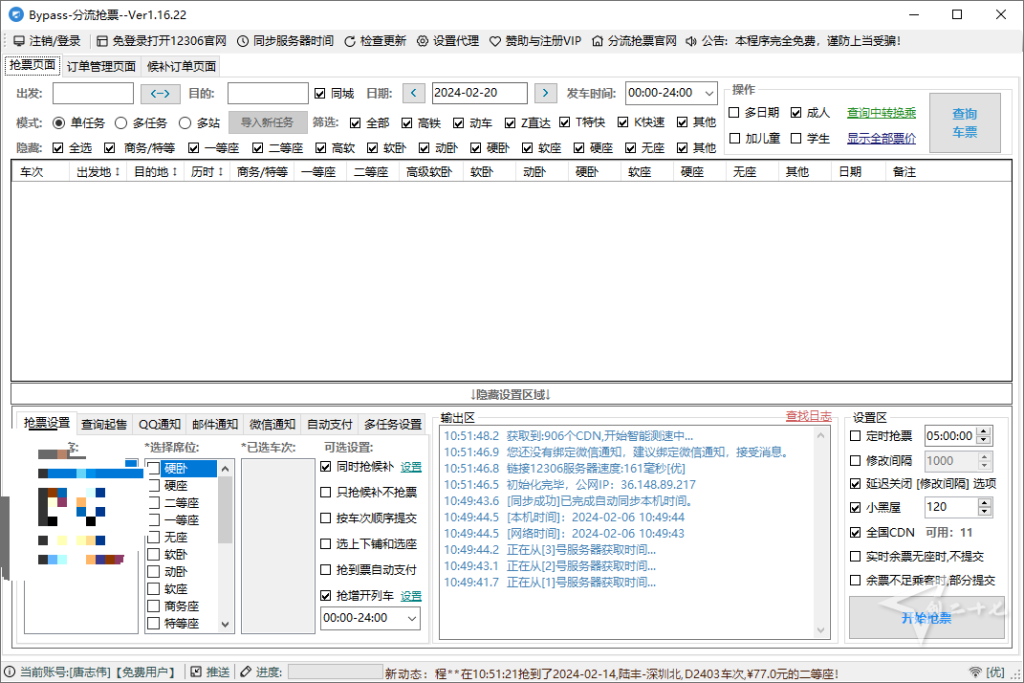Viewport: 1024px width, 683px height.
Task: Toggle the 同城 checkbox
Action: point(319,93)
